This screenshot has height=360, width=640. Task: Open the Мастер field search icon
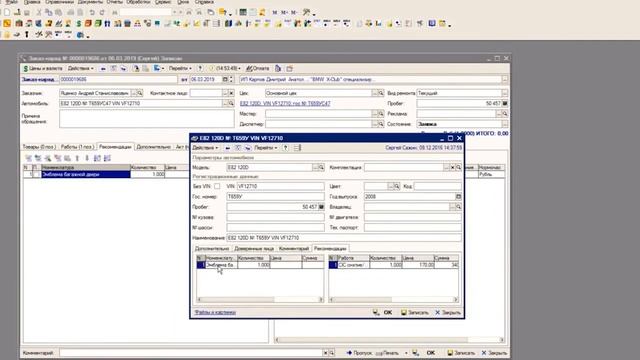pos(381,114)
